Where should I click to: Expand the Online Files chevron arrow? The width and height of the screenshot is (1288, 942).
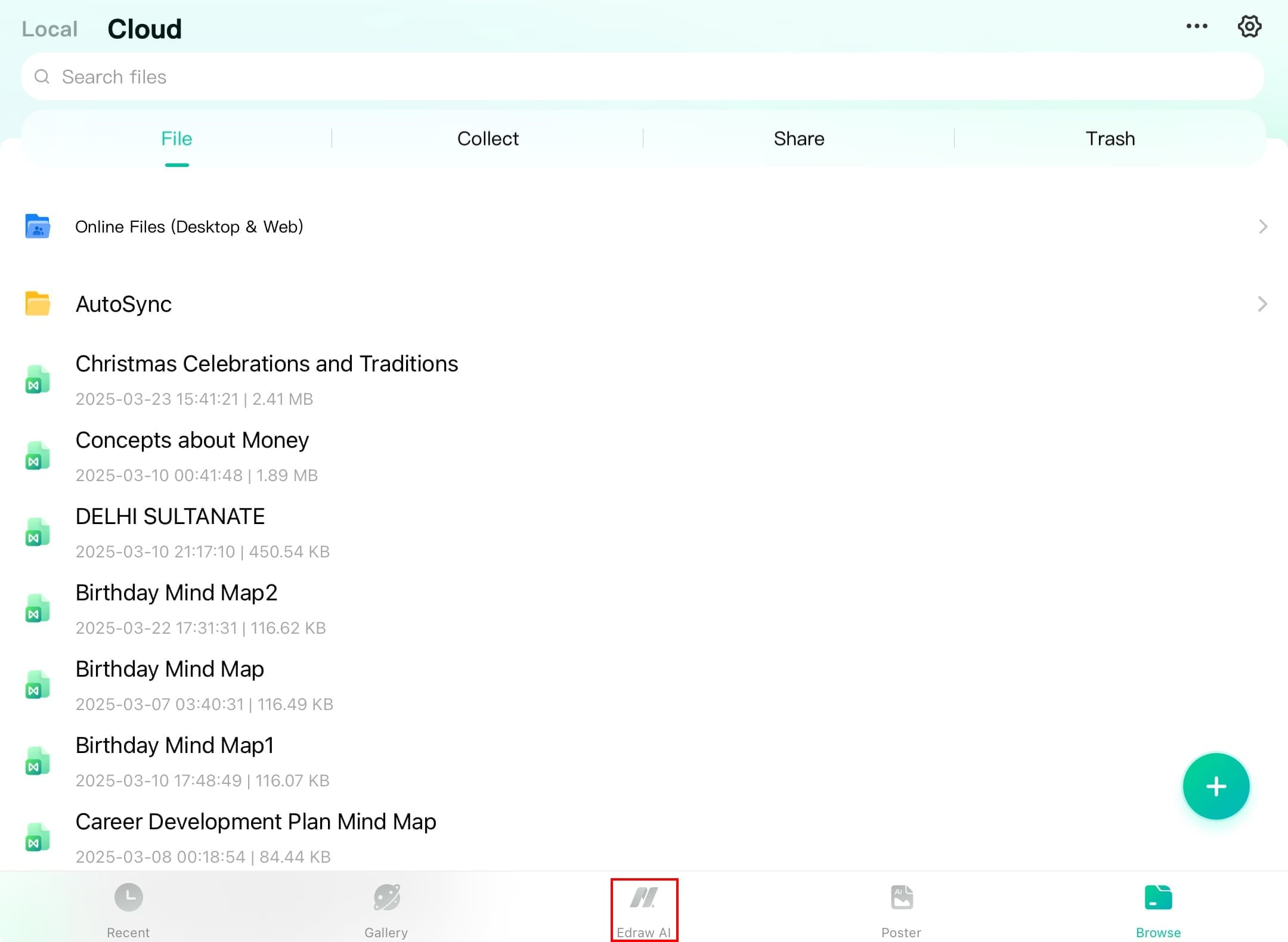[1262, 227]
